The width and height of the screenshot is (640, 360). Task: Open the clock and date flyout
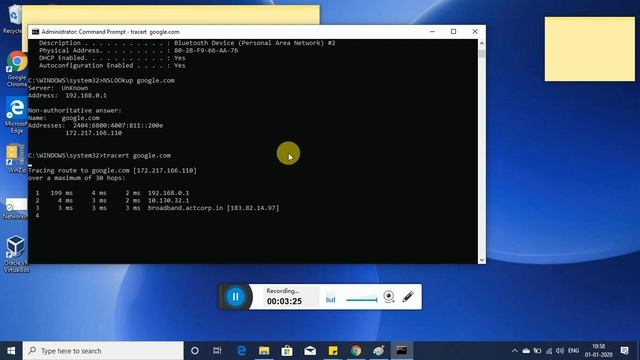point(598,351)
